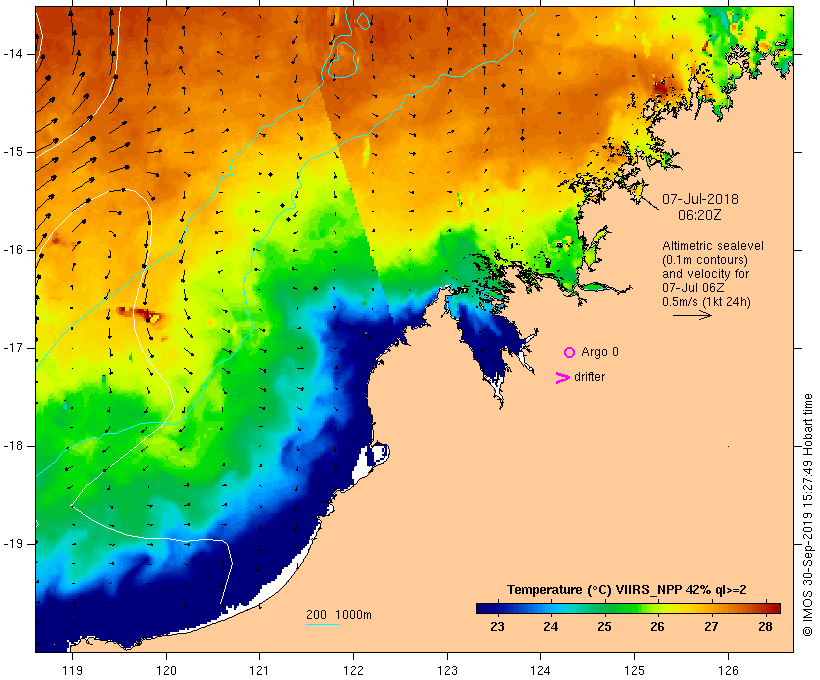Click the latitude axis label -18

coord(13,446)
